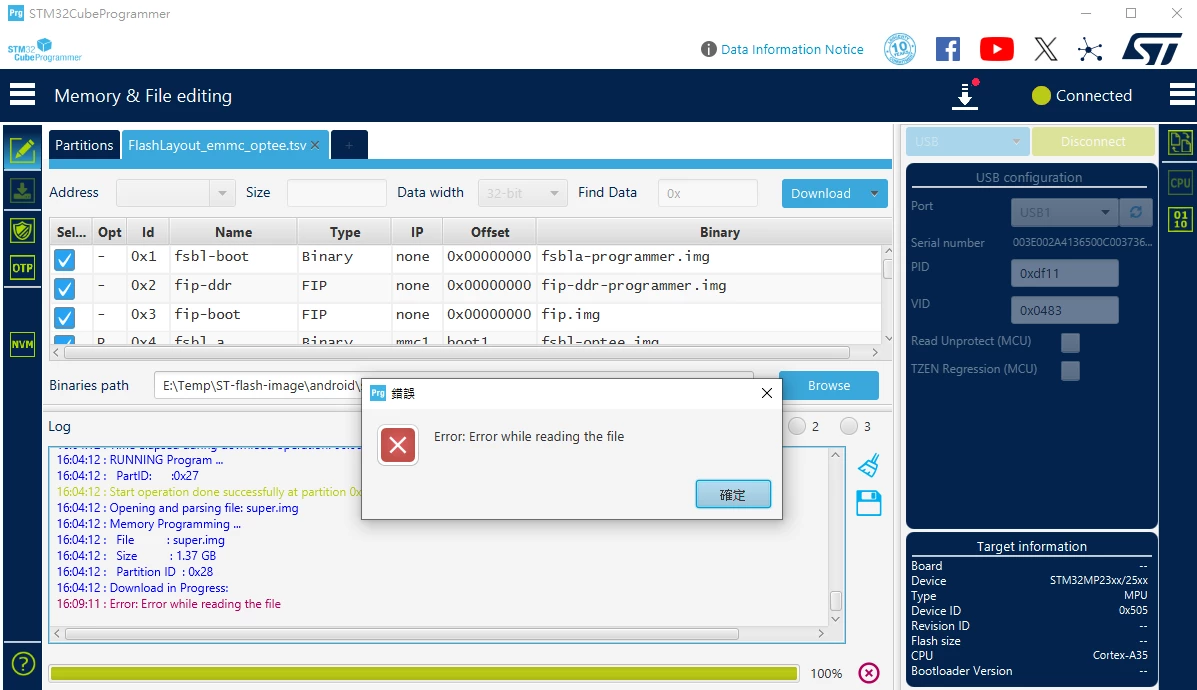Open the binary 01 10 panel icon
This screenshot has width=1197, height=690.
pyautogui.click(x=1180, y=220)
